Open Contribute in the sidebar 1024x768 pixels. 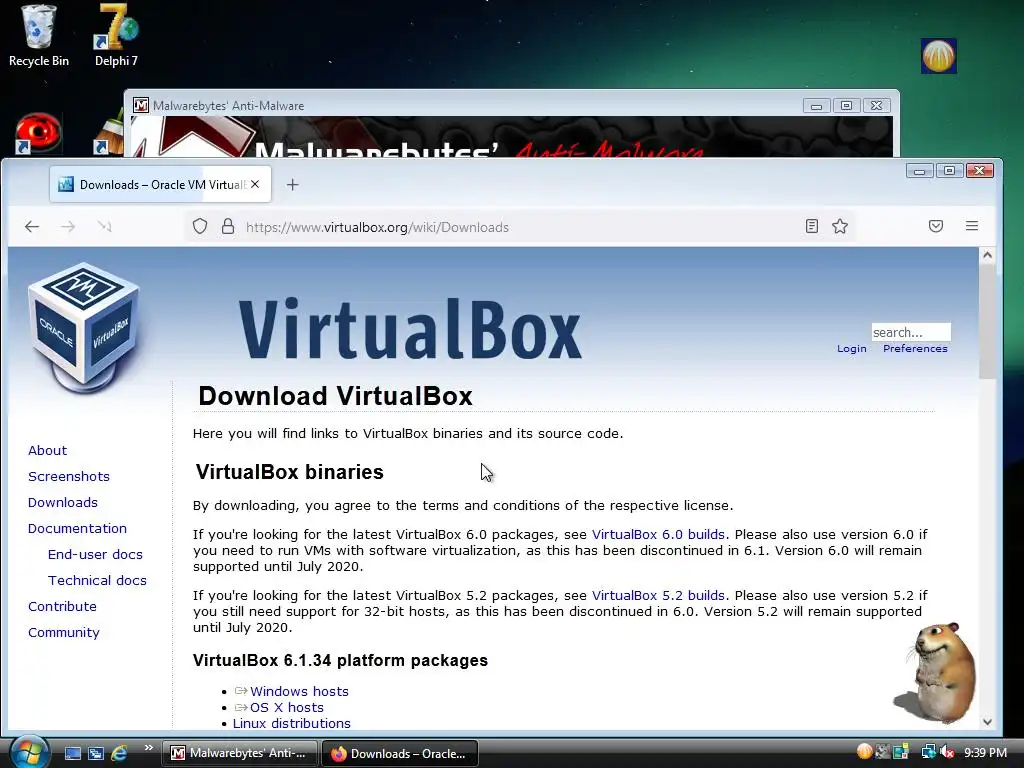[x=62, y=607]
